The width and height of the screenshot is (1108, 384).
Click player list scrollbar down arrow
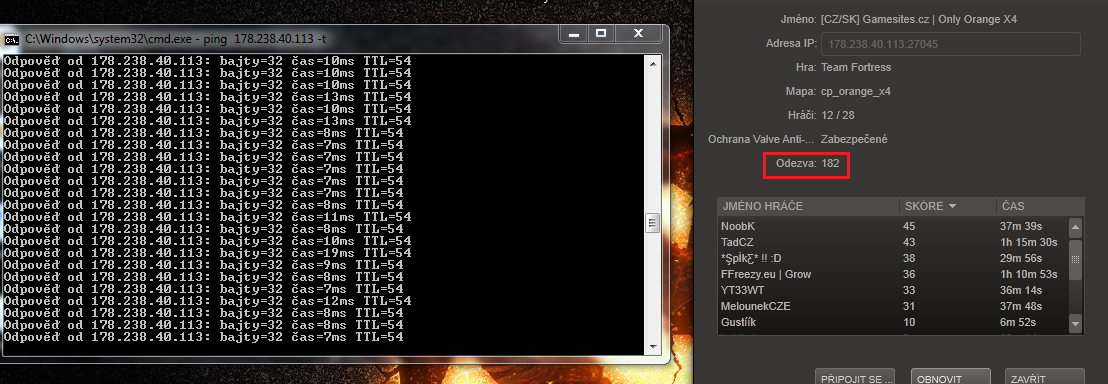point(1075,323)
